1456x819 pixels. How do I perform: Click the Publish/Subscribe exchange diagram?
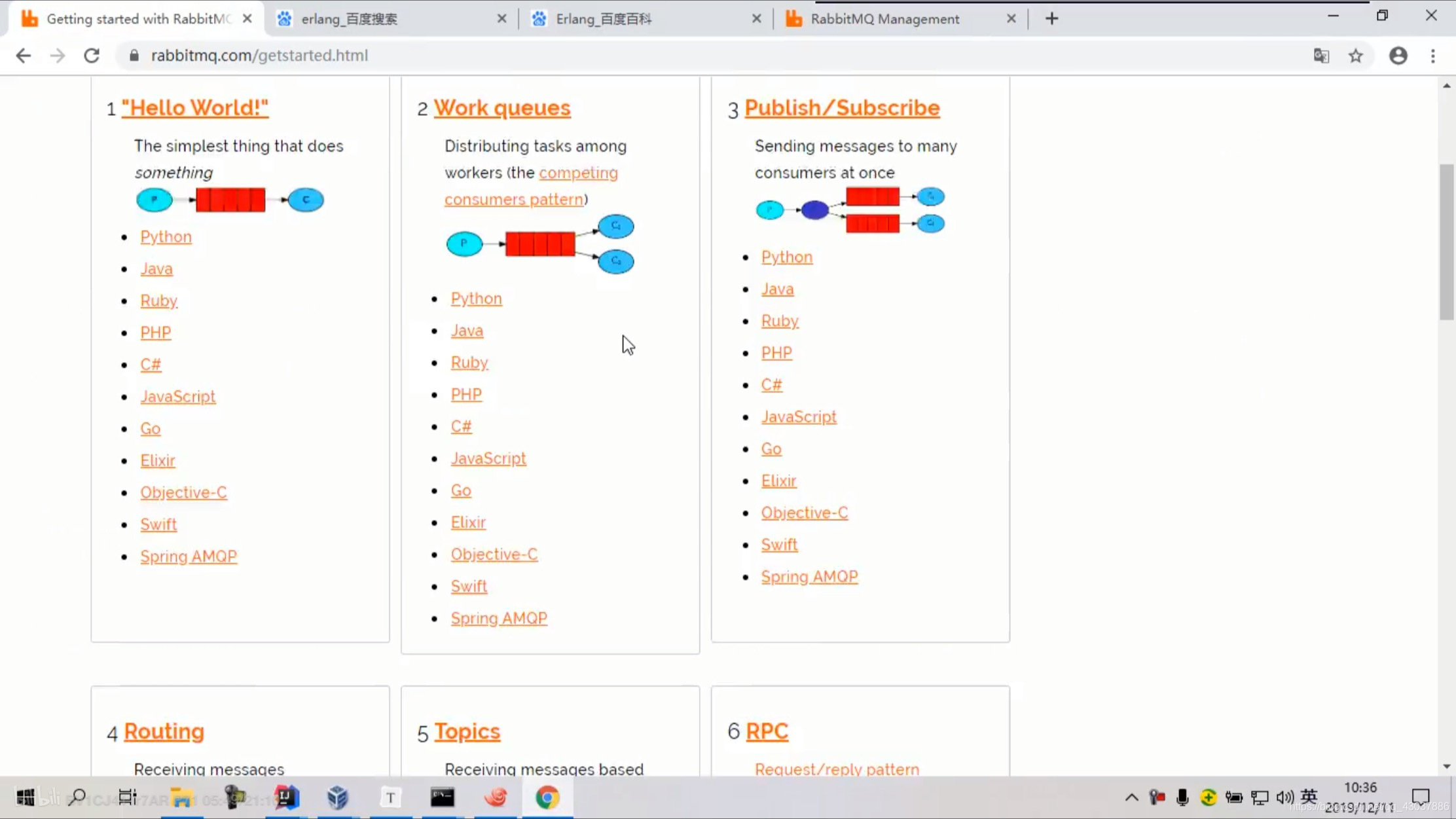click(x=850, y=210)
